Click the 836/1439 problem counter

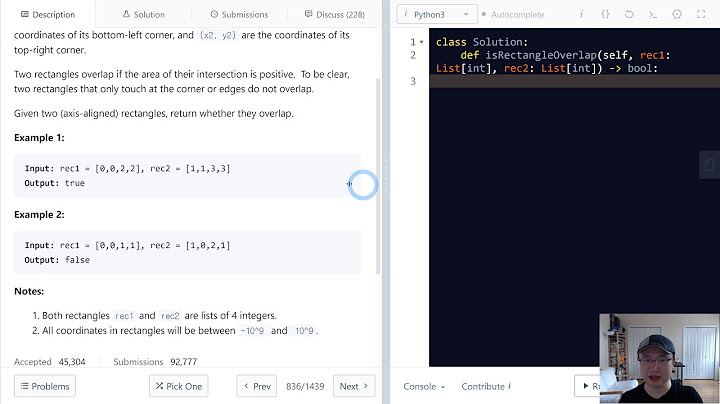(305, 387)
